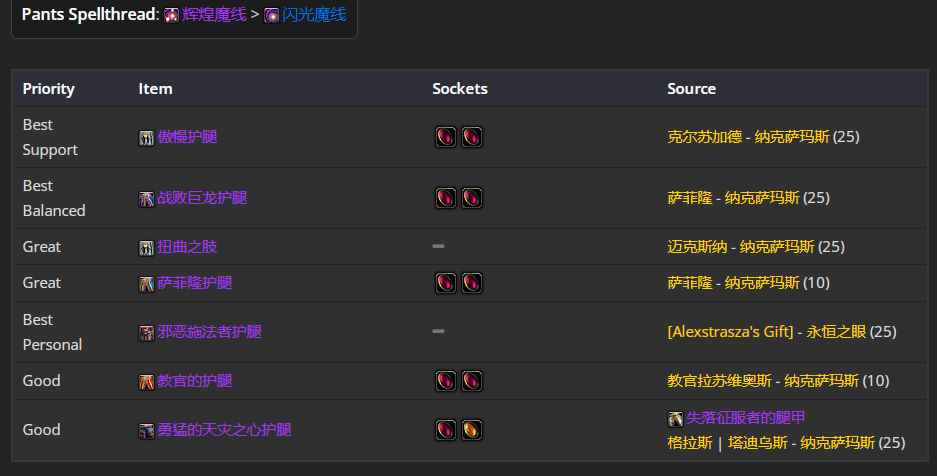
Task: Open the 教官的护腿 item link
Action: click(x=195, y=381)
